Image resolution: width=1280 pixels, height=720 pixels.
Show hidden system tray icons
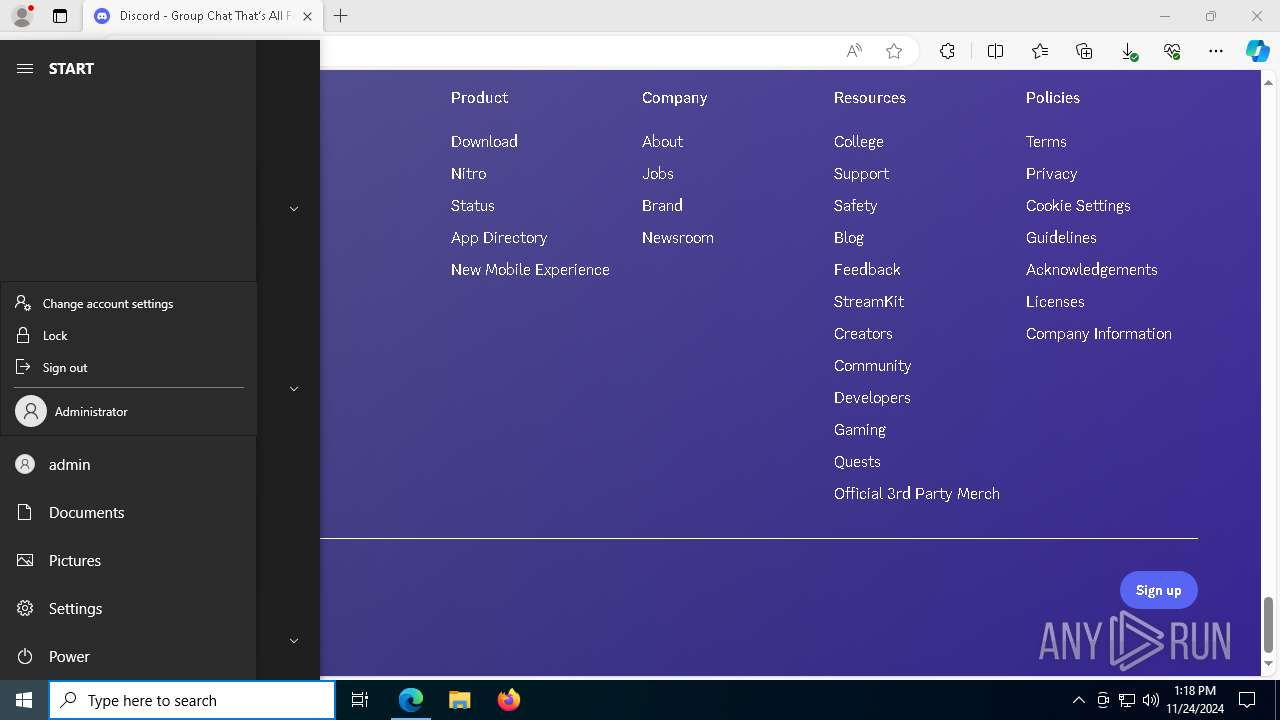(1078, 700)
